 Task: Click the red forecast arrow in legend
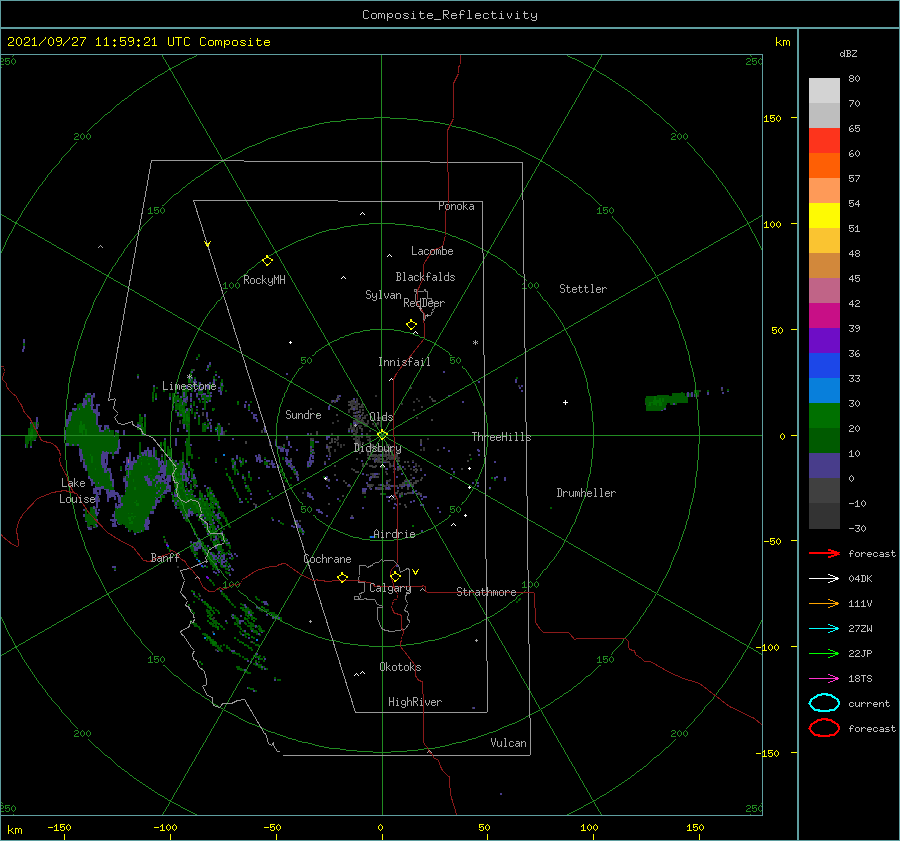click(x=824, y=553)
